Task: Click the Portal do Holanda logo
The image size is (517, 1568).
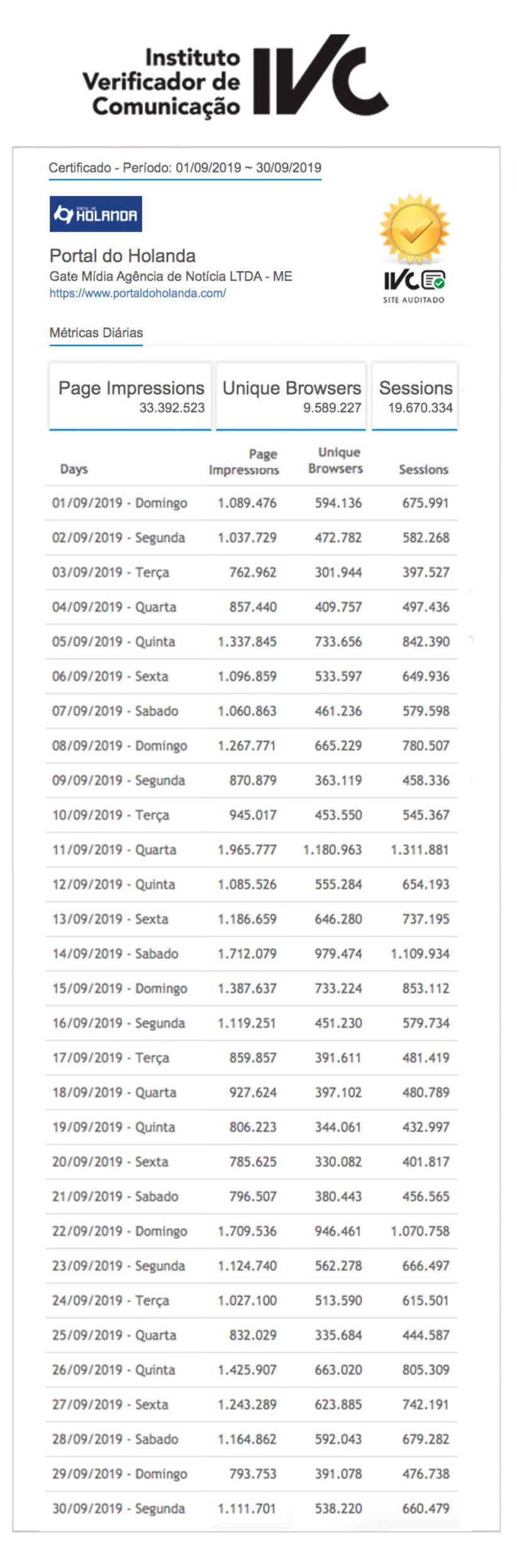Action: 96,214
